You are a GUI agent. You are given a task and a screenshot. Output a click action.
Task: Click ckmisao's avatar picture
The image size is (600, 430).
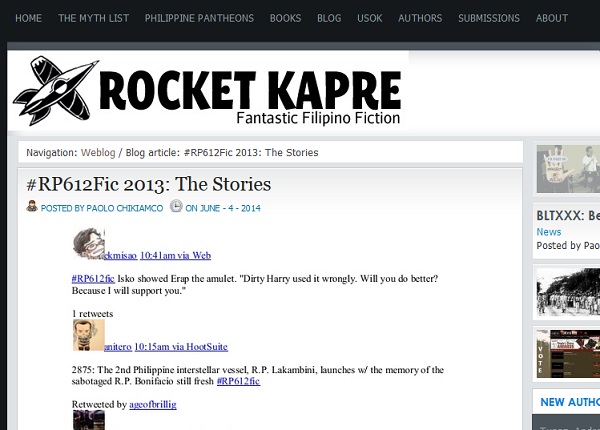(x=88, y=243)
